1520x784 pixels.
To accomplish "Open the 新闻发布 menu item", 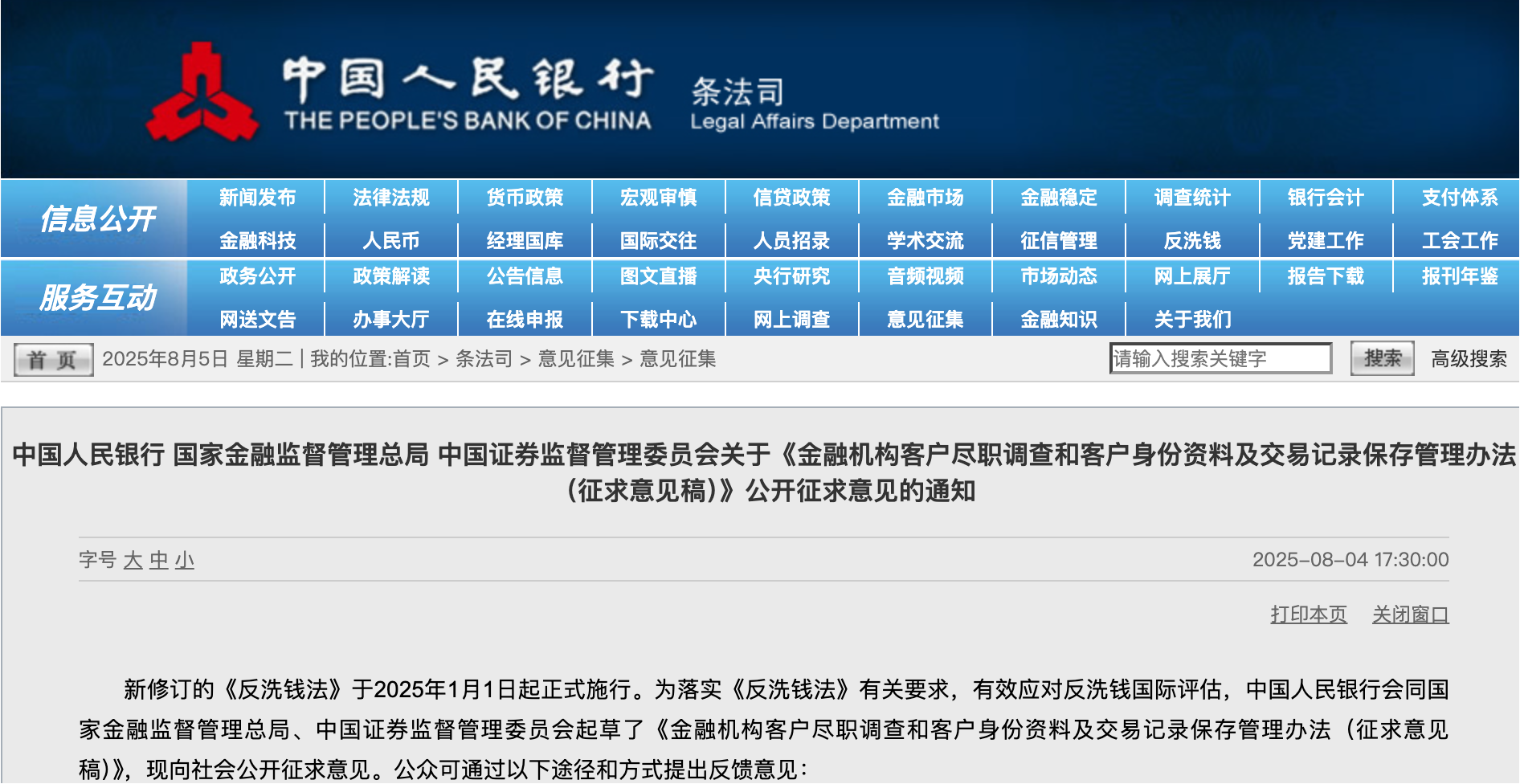I will tap(257, 198).
